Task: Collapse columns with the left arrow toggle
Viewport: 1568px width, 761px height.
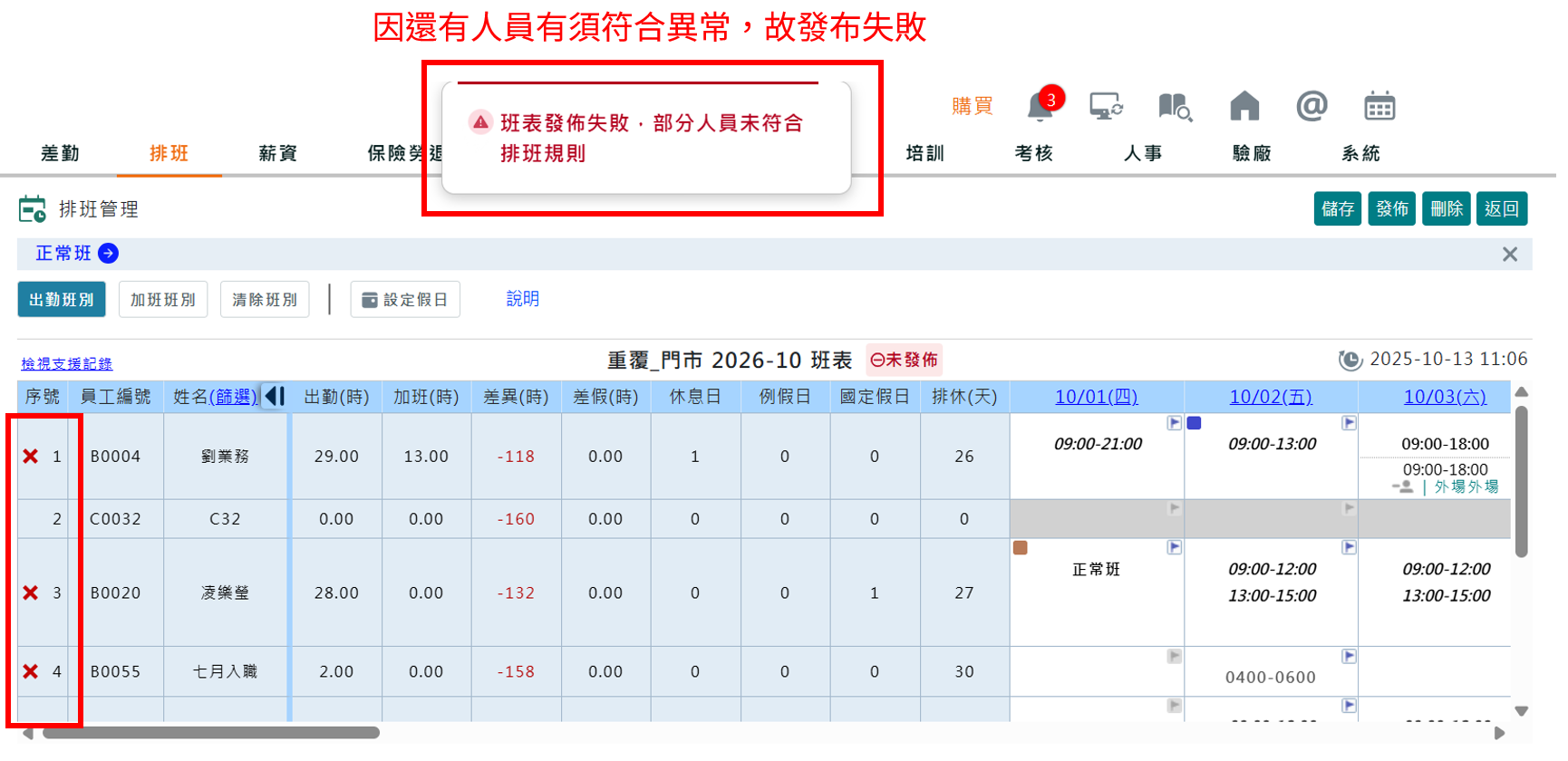Action: pos(275,397)
